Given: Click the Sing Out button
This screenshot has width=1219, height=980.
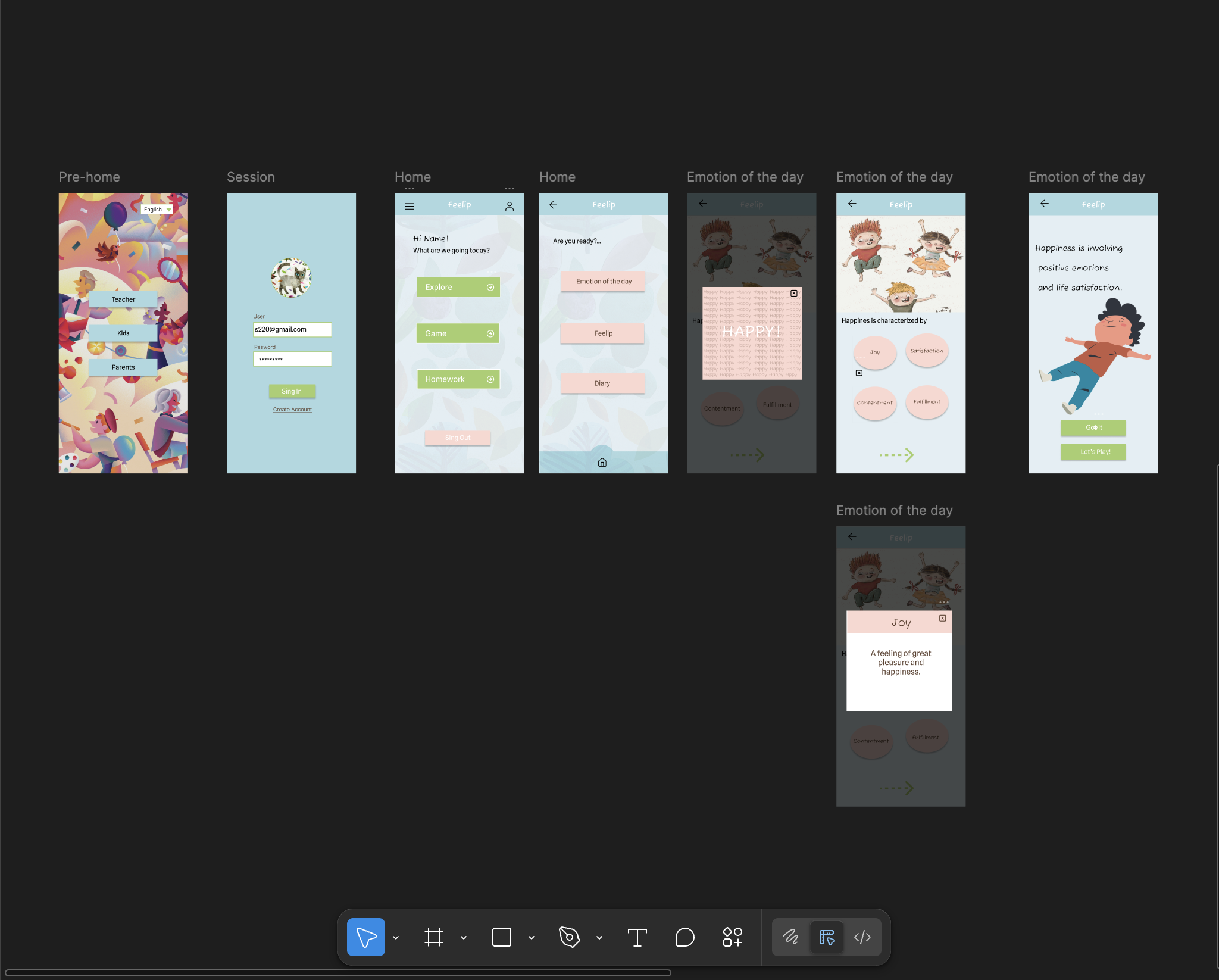Looking at the screenshot, I should (x=458, y=438).
